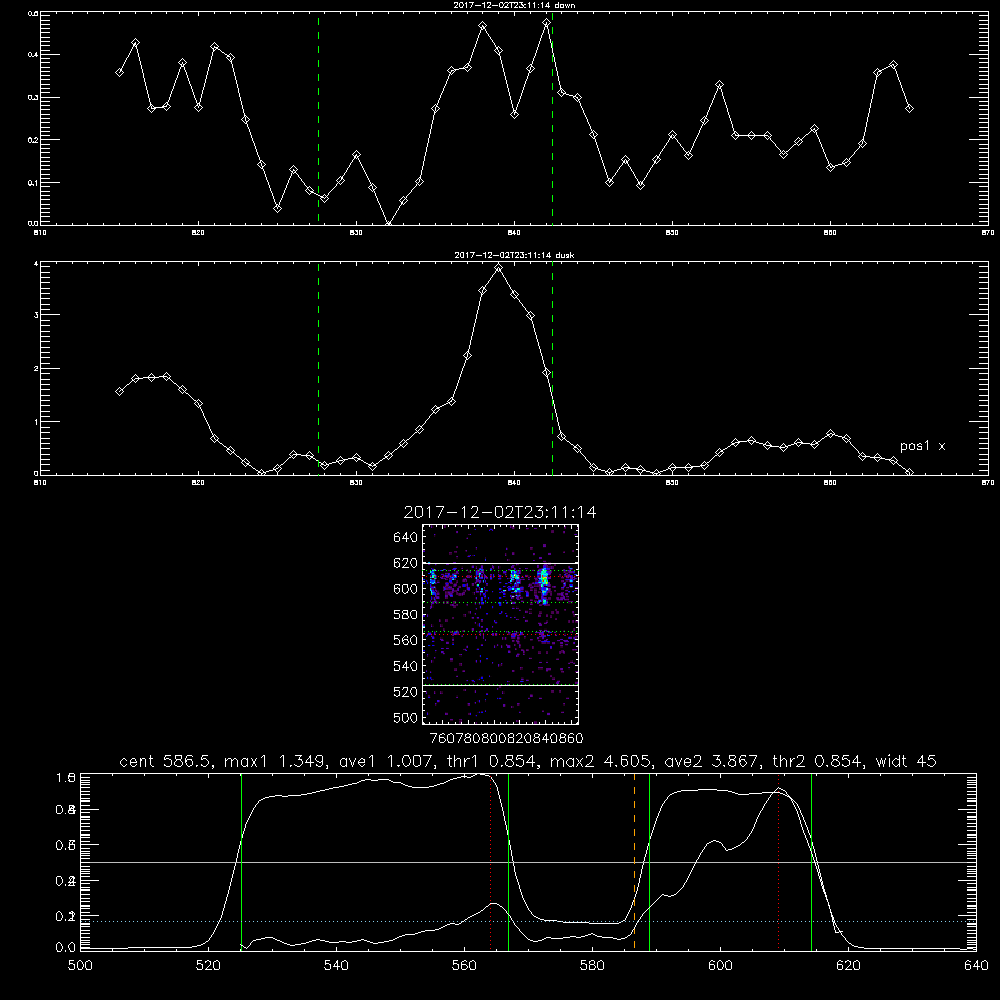Click the large '2017-12-02T23:11:14' title above the spectrogram
The image size is (1000, 1000).
(x=500, y=512)
